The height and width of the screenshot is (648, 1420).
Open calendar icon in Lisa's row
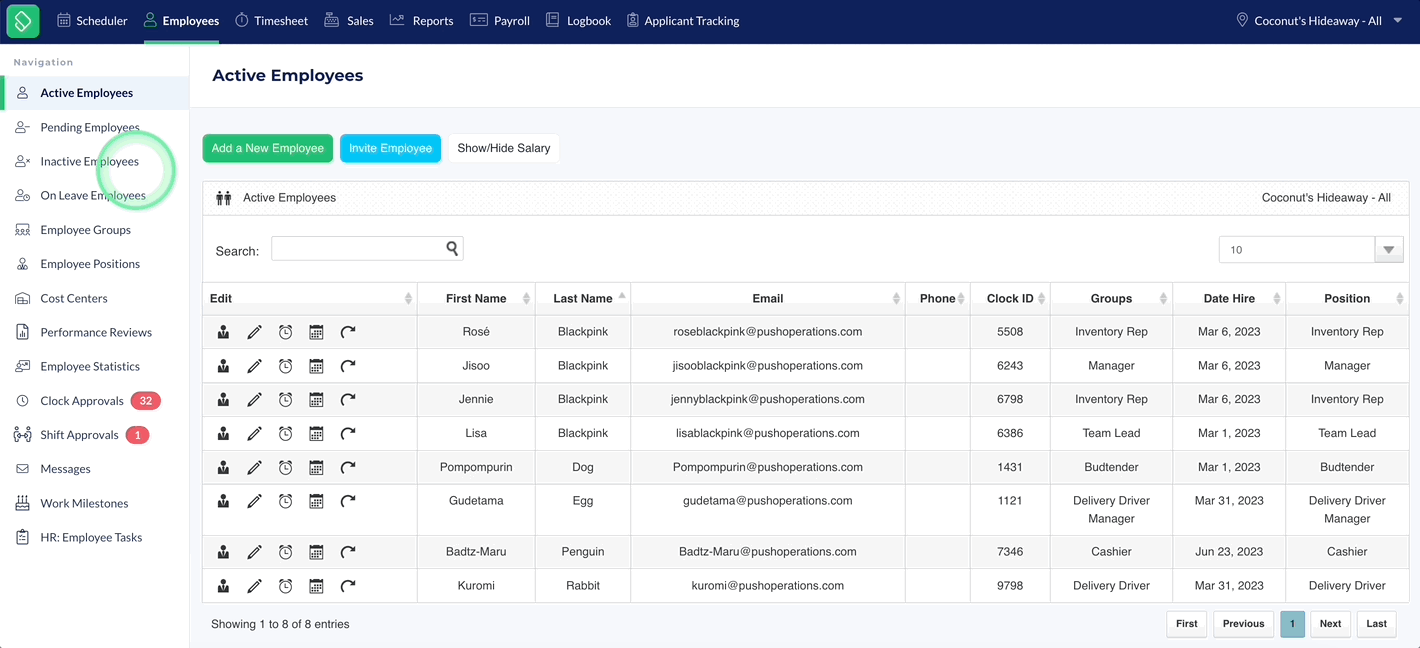coord(316,434)
